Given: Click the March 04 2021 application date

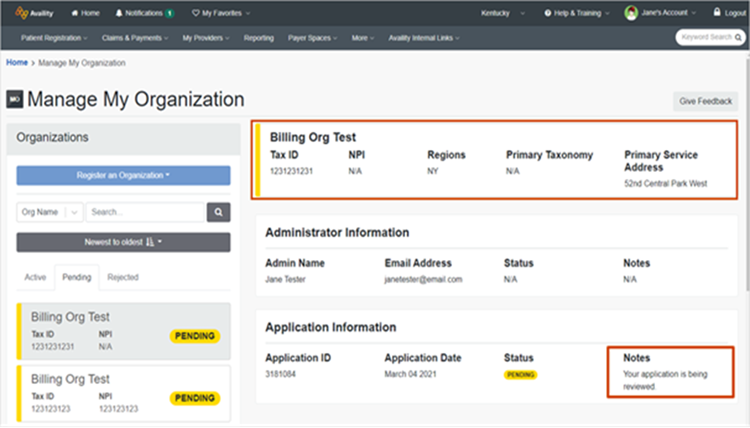Looking at the screenshot, I should click(410, 374).
